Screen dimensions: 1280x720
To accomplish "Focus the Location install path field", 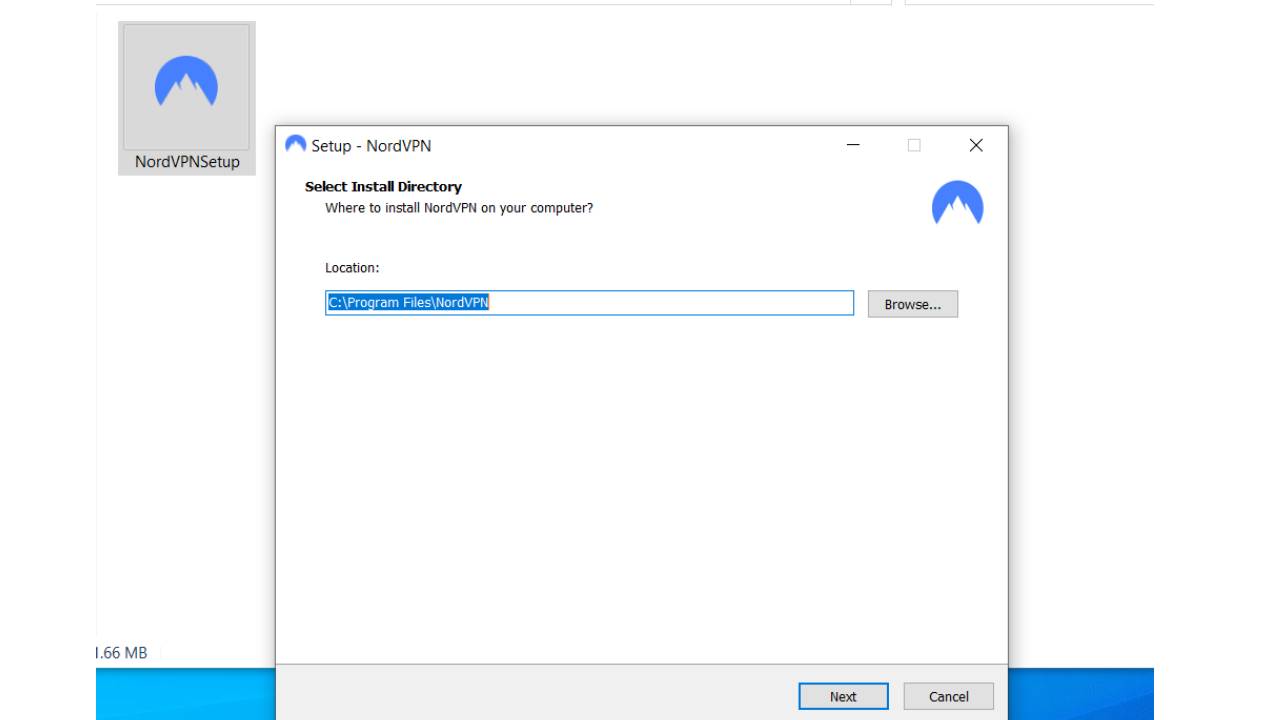I will tap(590, 303).
